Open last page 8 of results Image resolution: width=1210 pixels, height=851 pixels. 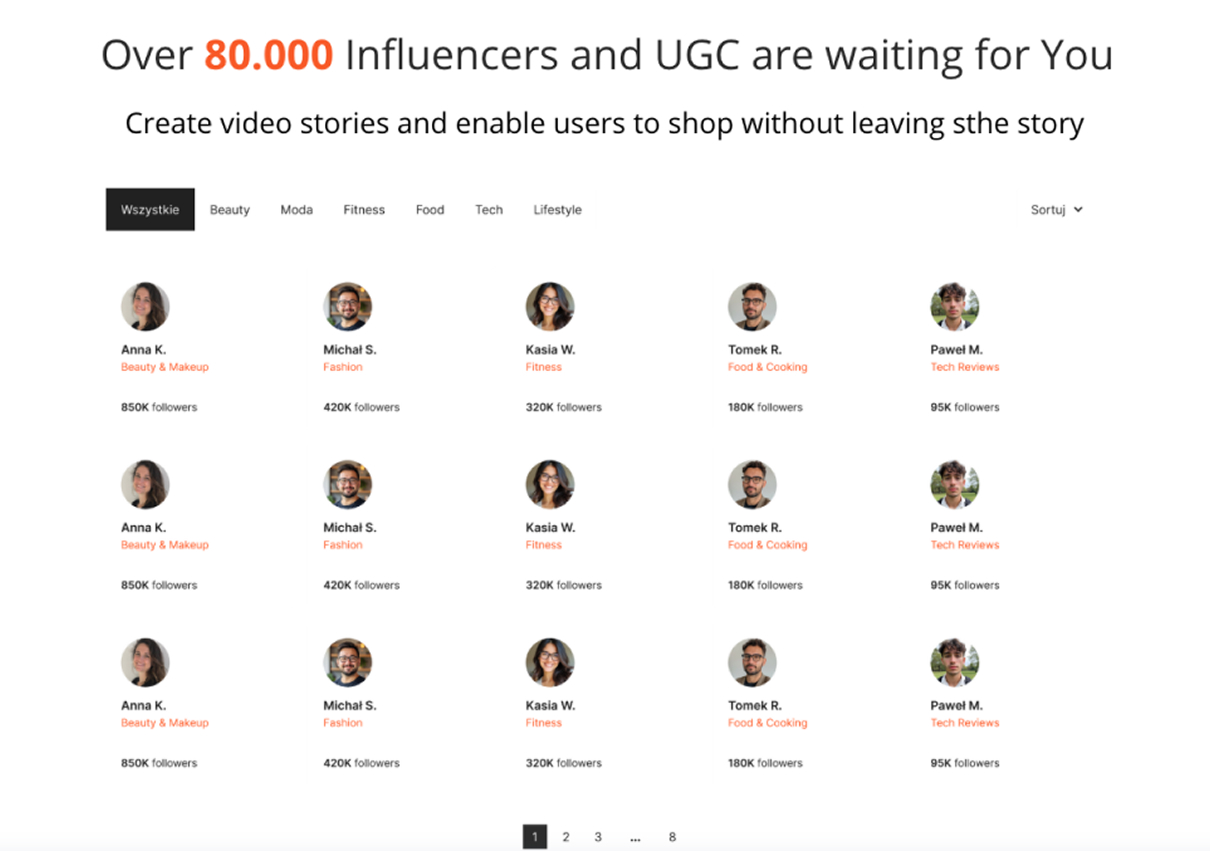click(672, 837)
